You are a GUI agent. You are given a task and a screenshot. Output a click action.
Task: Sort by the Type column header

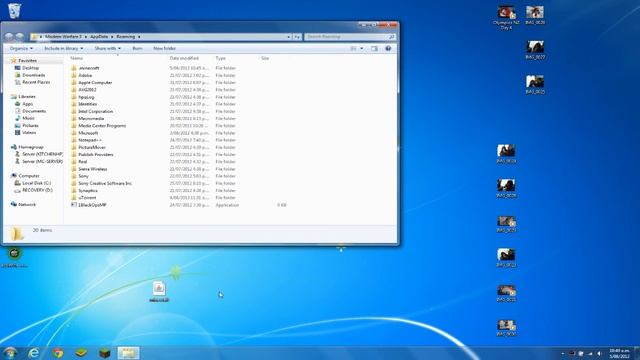pos(220,58)
